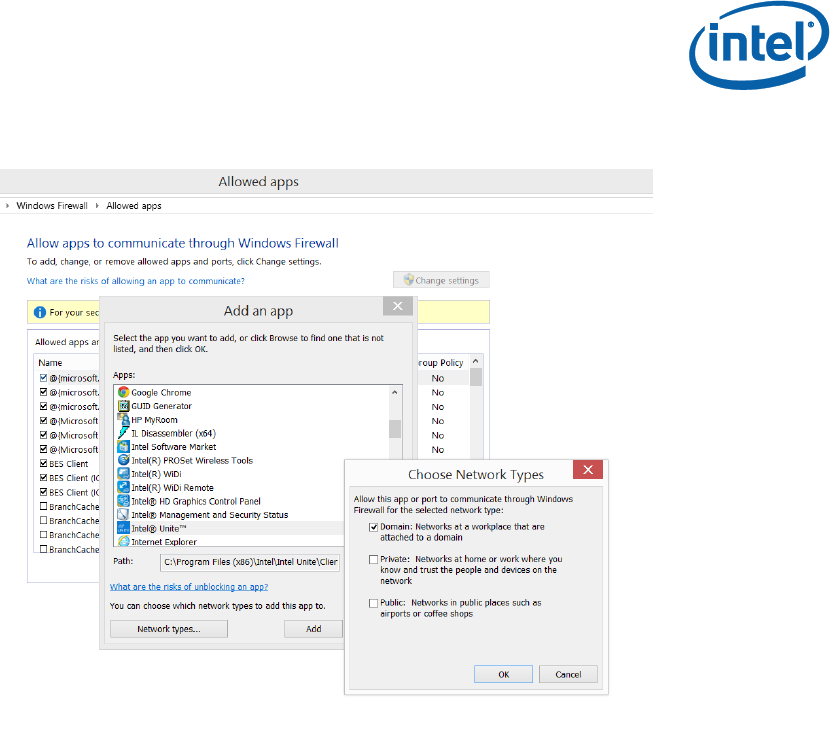Click Intel(R) PROSet Wireless Tools icon
The height and width of the screenshot is (733, 830).
(x=123, y=460)
